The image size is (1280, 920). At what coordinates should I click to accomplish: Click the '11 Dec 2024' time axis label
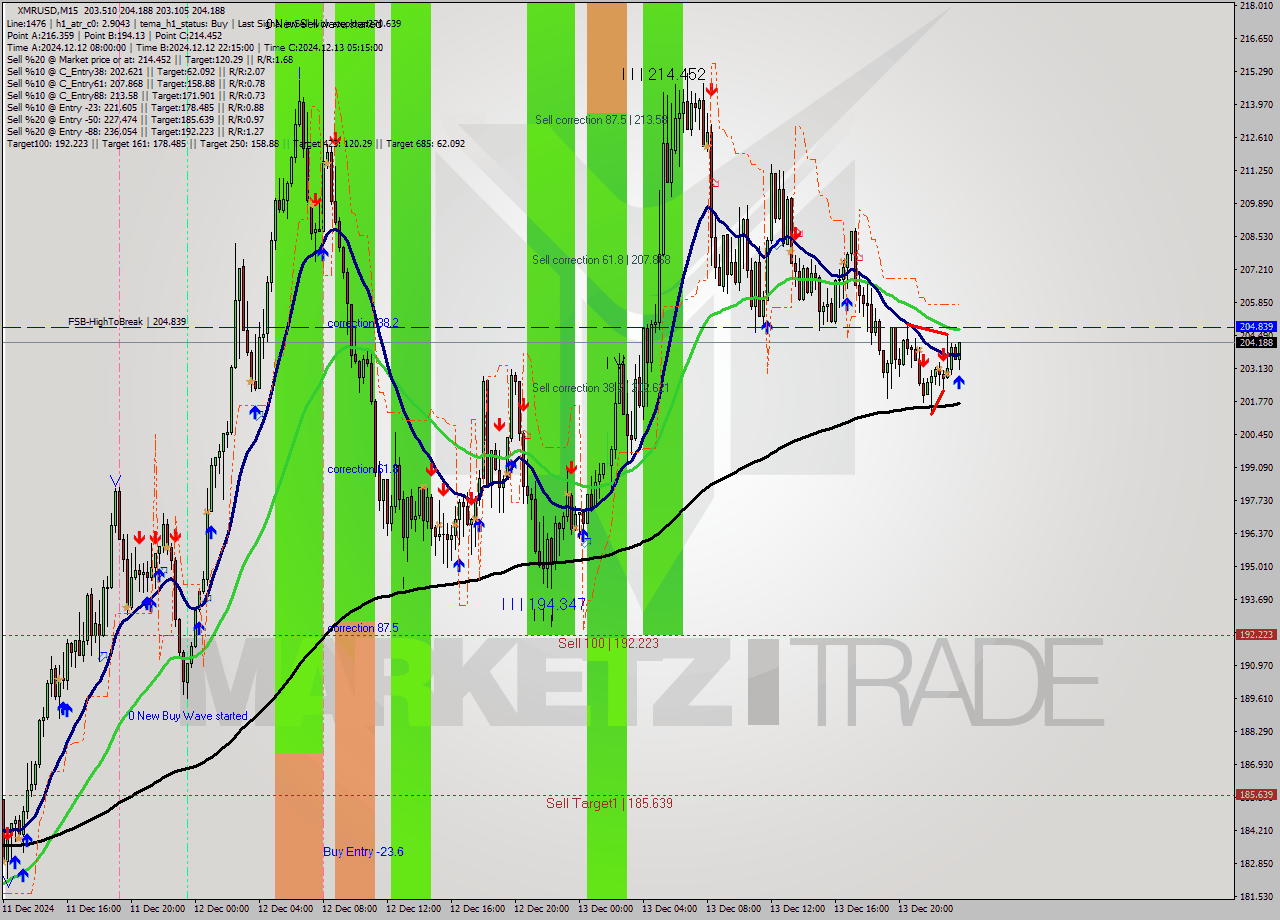(x=27, y=909)
